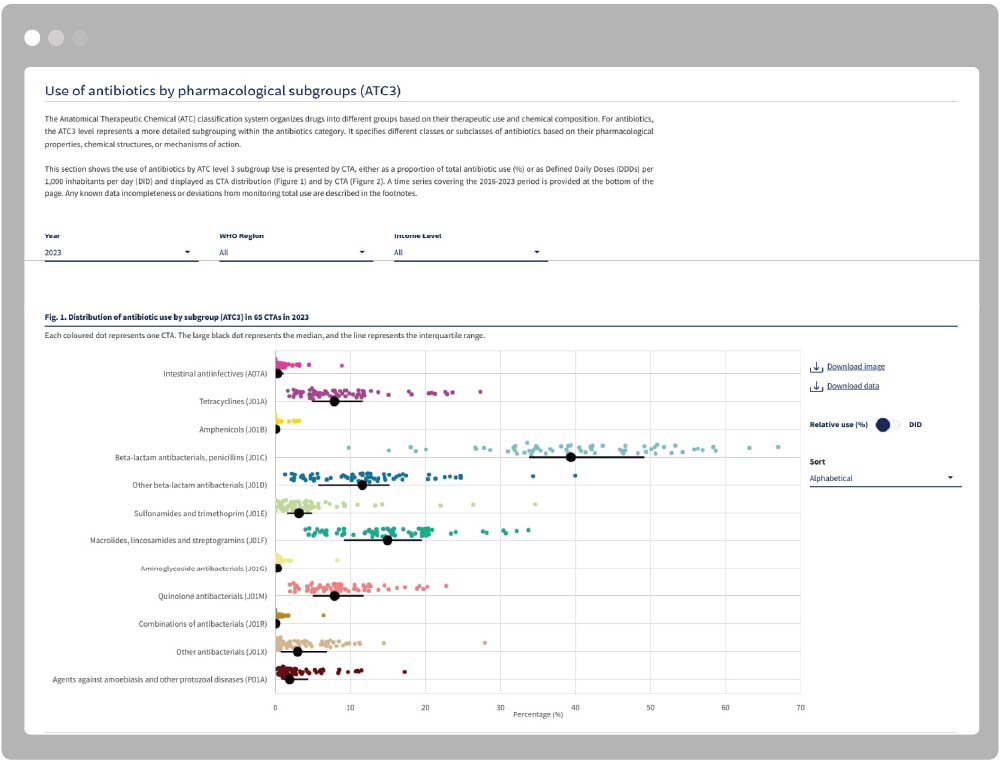Open the Year dropdown showing 2023
1000x760 pixels.
pos(120,253)
